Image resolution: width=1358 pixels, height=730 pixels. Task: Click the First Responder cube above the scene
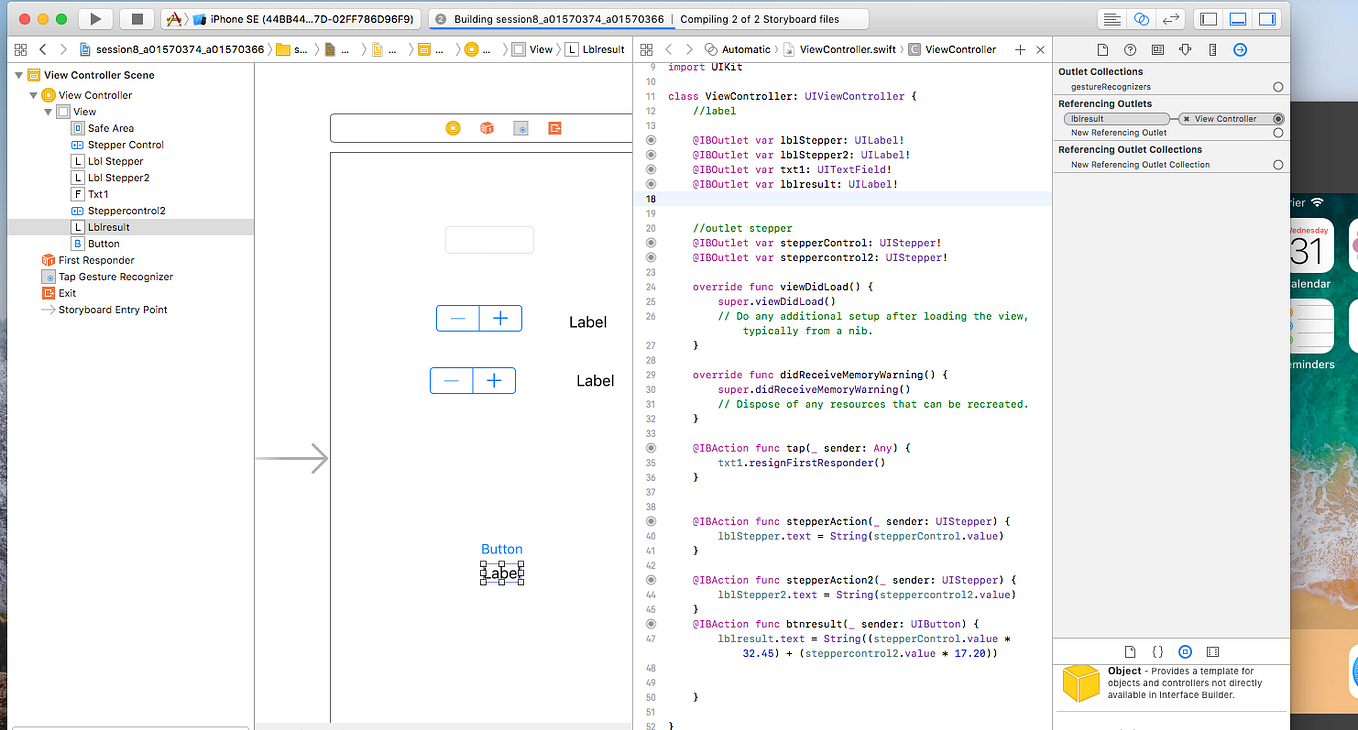click(486, 128)
